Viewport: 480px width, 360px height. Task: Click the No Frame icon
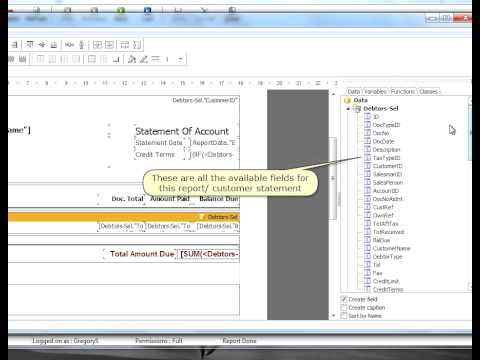[x=104, y=59]
